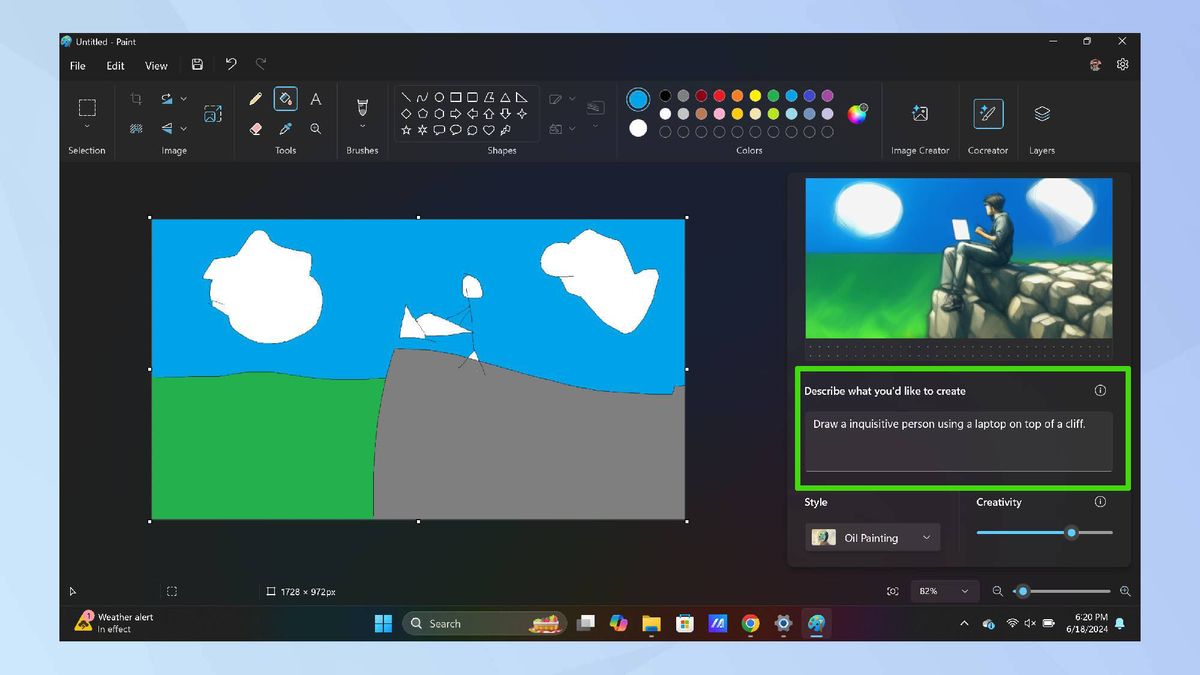Insert Text with the Text tool
This screenshot has height=675, width=1200.
(x=316, y=98)
